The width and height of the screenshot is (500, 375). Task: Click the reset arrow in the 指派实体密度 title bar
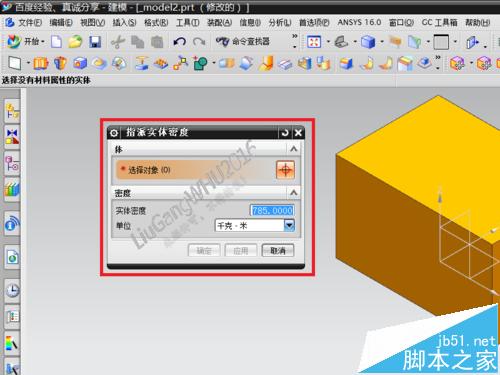[285, 133]
